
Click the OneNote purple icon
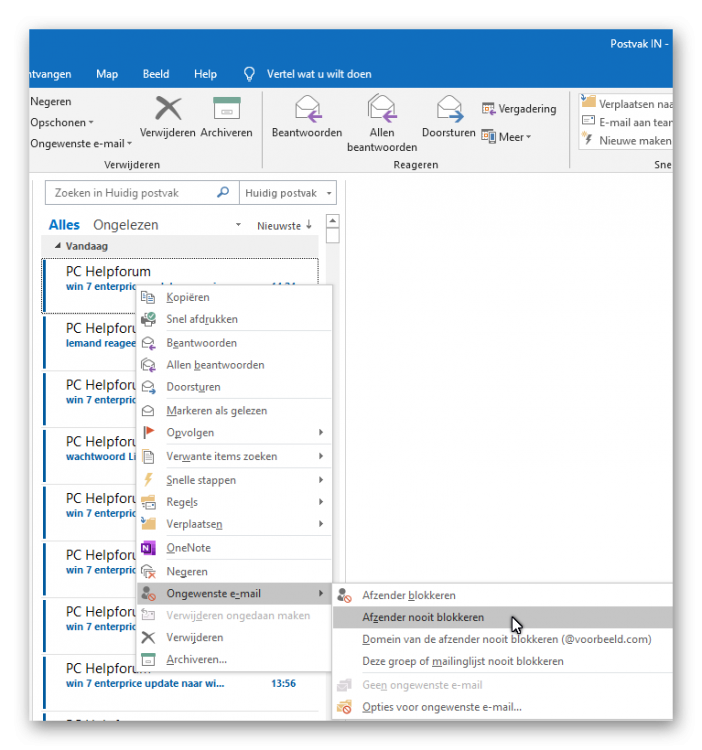[x=148, y=548]
